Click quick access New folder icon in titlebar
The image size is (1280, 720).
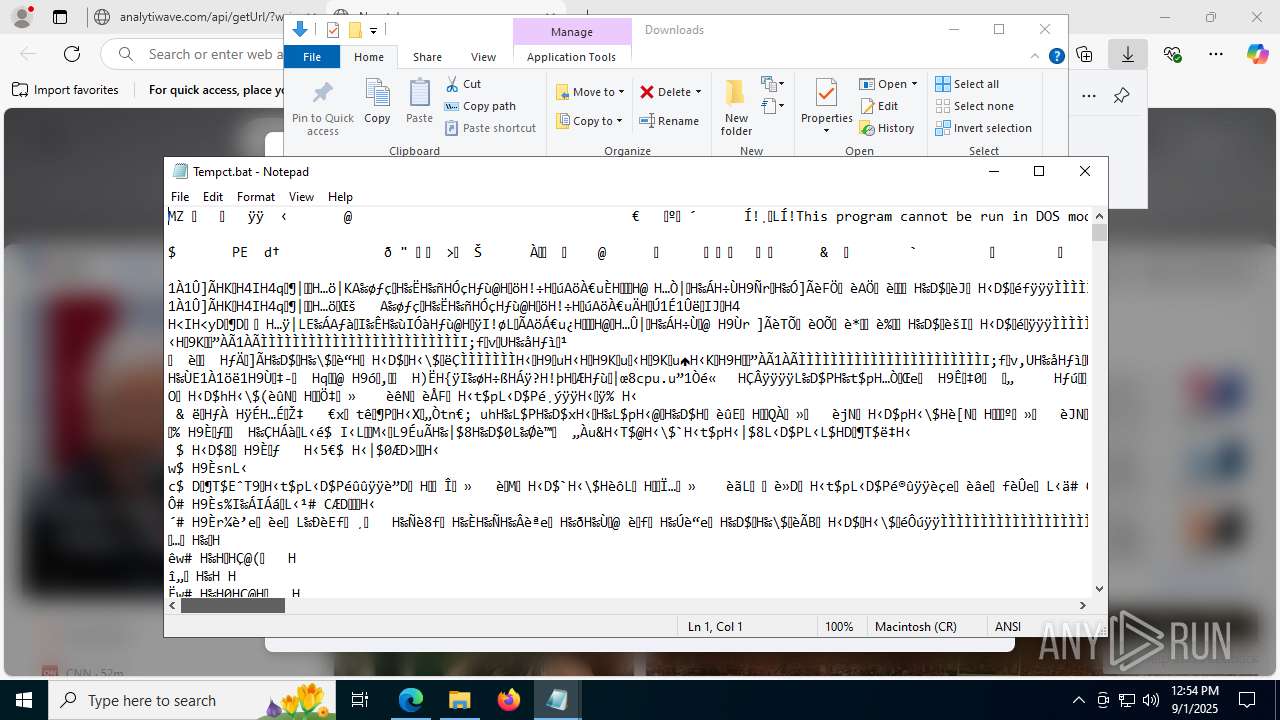(x=354, y=30)
